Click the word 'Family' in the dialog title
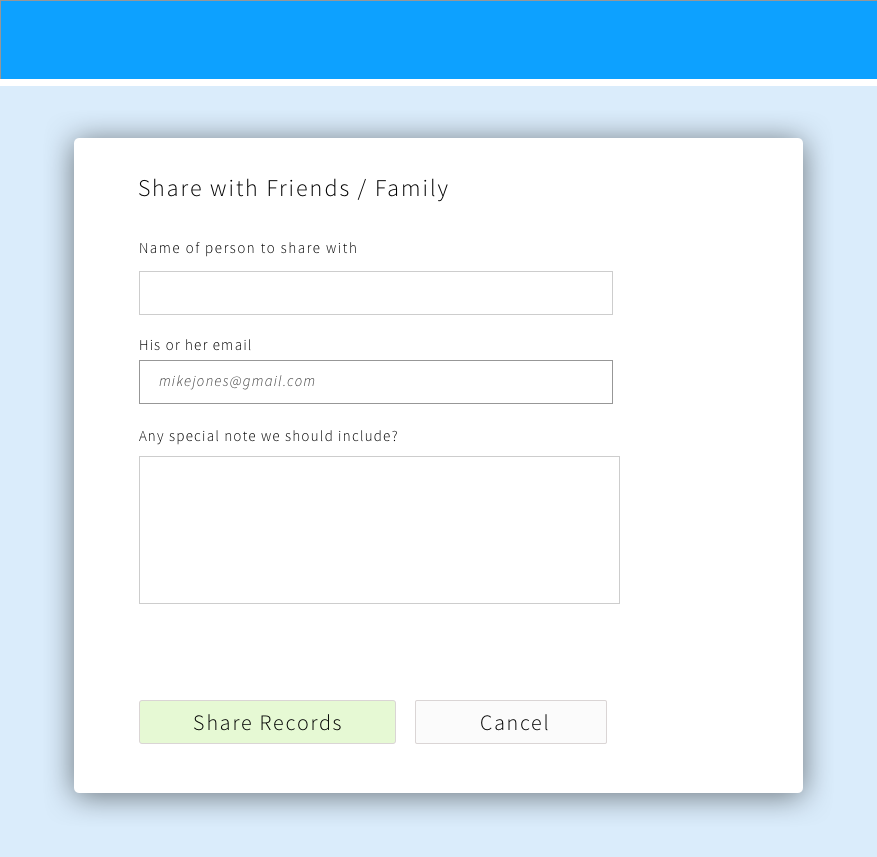This screenshot has height=857, width=877. point(412,189)
